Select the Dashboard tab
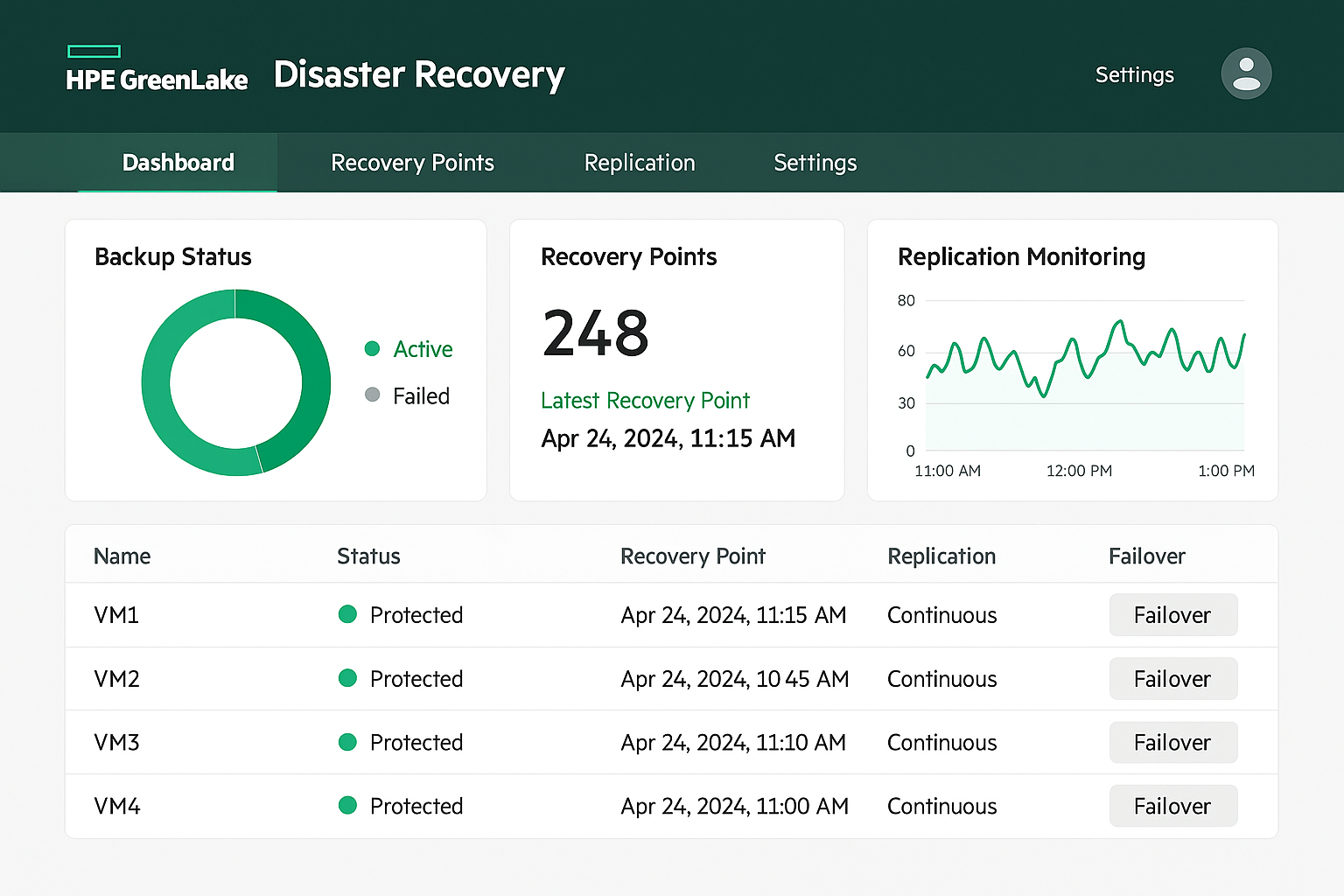 178,163
